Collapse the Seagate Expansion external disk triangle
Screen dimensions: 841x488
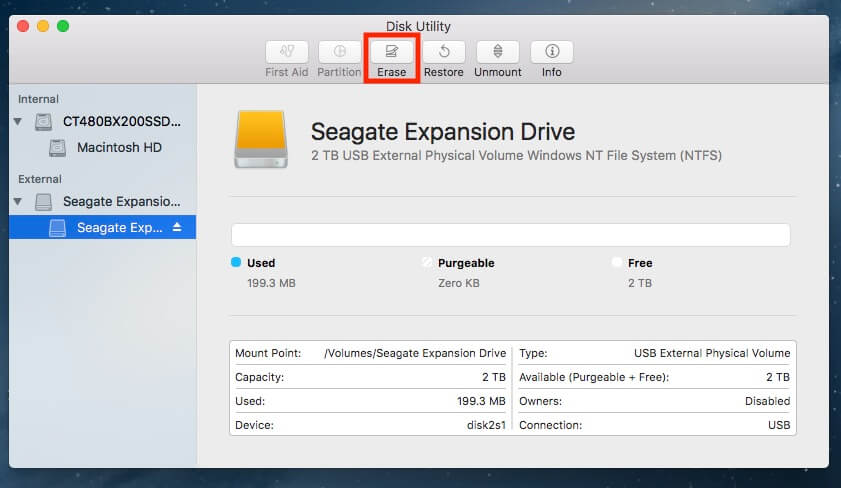[x=17, y=202]
